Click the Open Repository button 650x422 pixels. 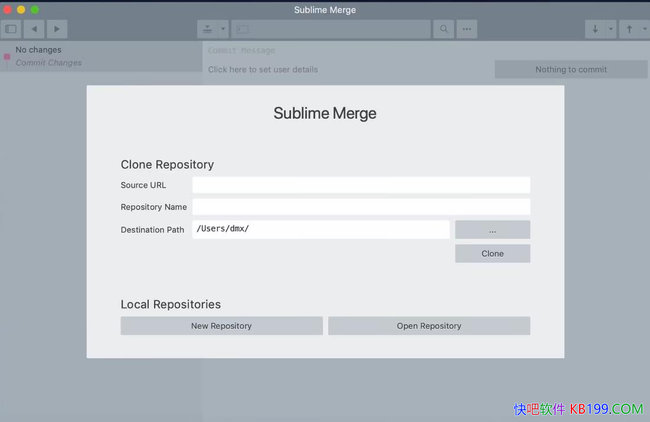coord(428,326)
